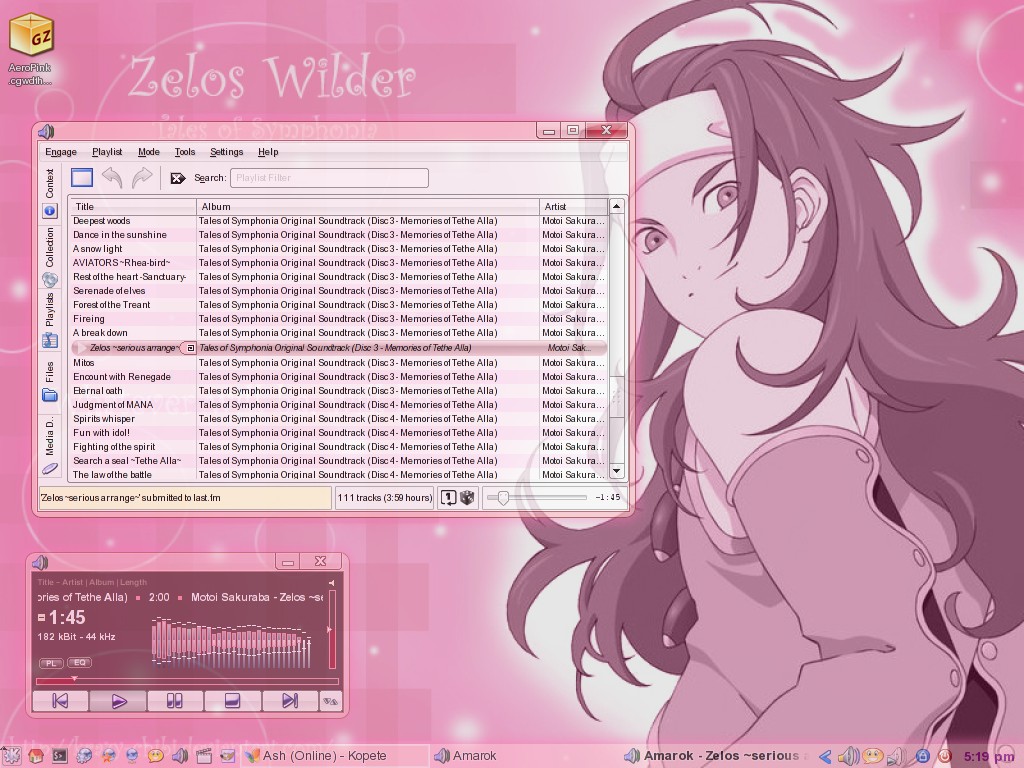
Task: Open the KDE K menu in taskbar
Action: click(11, 756)
